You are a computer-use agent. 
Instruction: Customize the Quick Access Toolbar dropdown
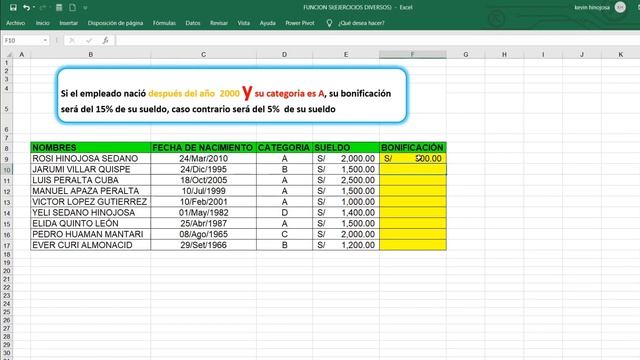click(85, 7)
